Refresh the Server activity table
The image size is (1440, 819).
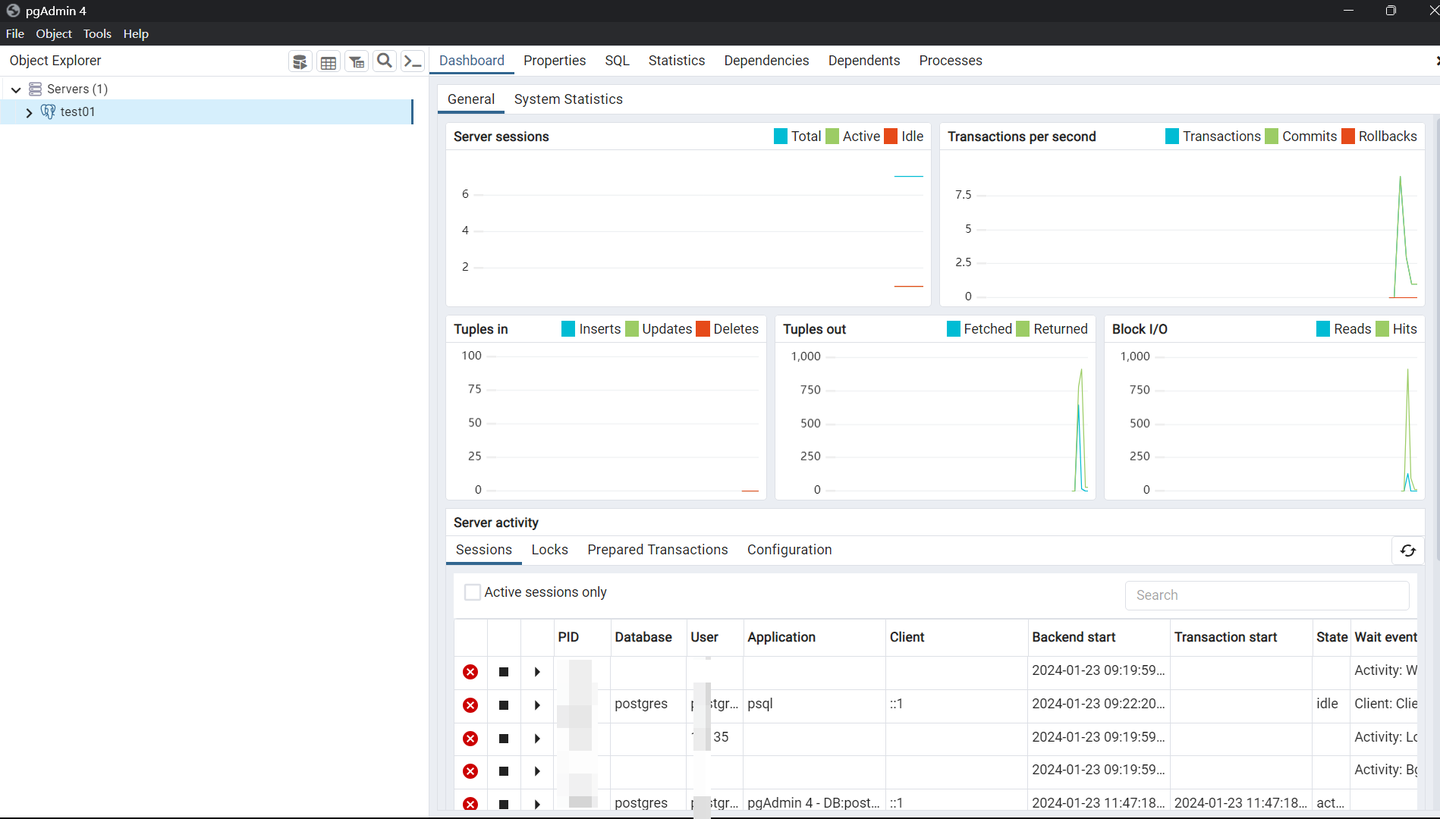1408,550
